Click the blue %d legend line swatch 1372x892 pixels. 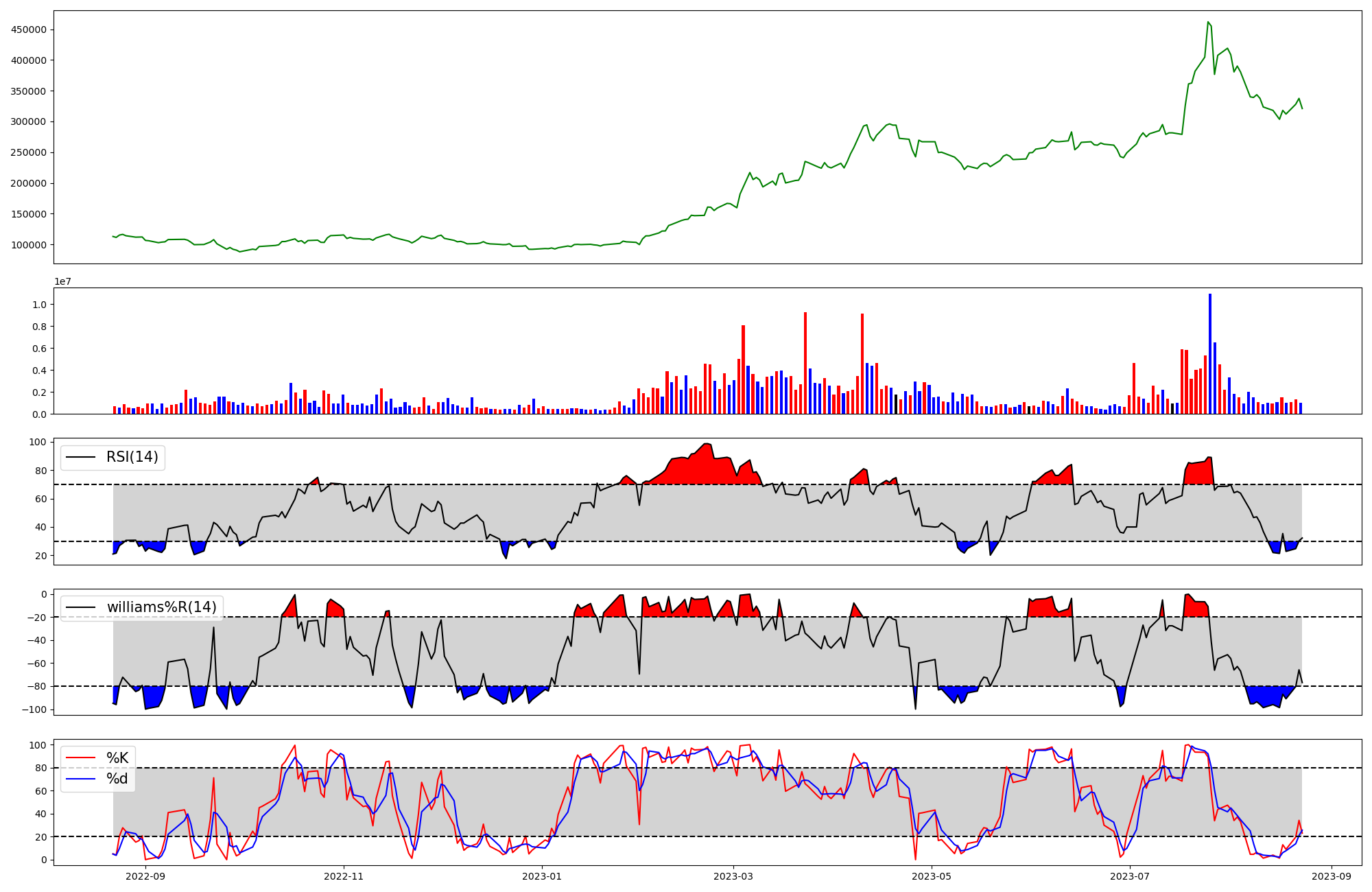pos(80,779)
